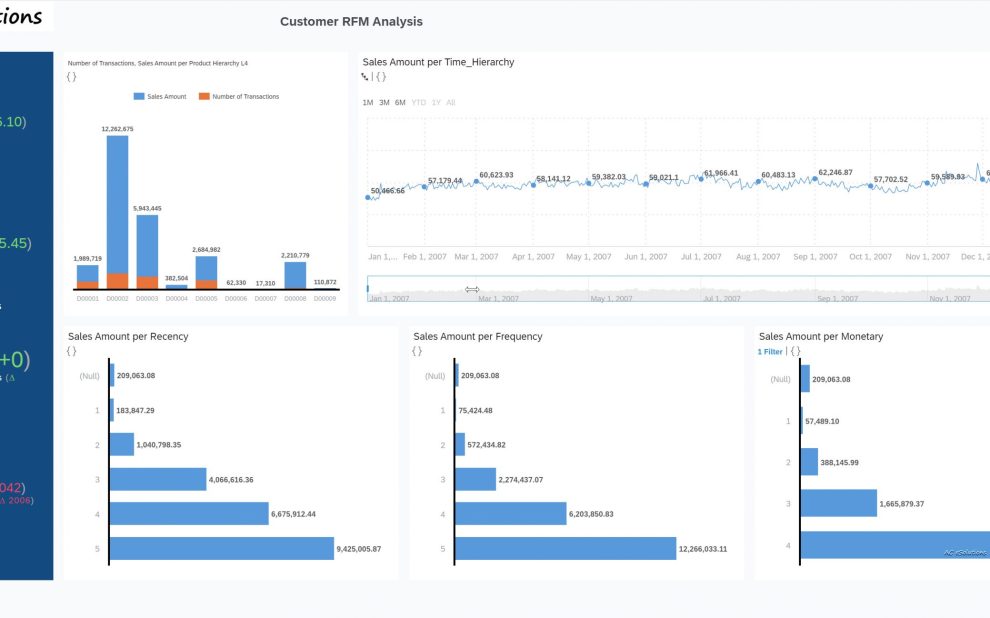Select Recency score 5 bar
The height and width of the screenshot is (618, 990).
pyautogui.click(x=221, y=548)
